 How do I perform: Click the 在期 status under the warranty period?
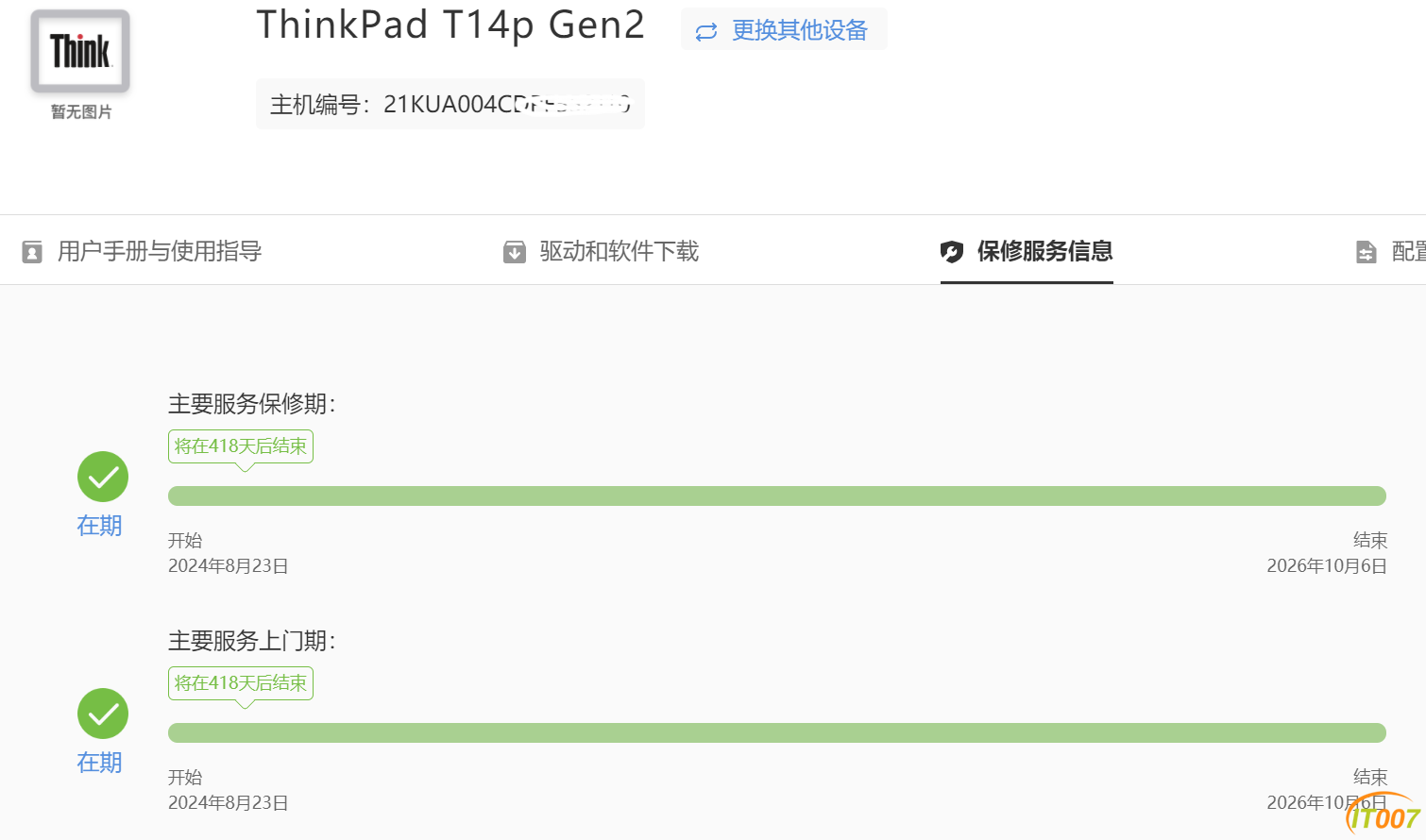click(x=99, y=526)
